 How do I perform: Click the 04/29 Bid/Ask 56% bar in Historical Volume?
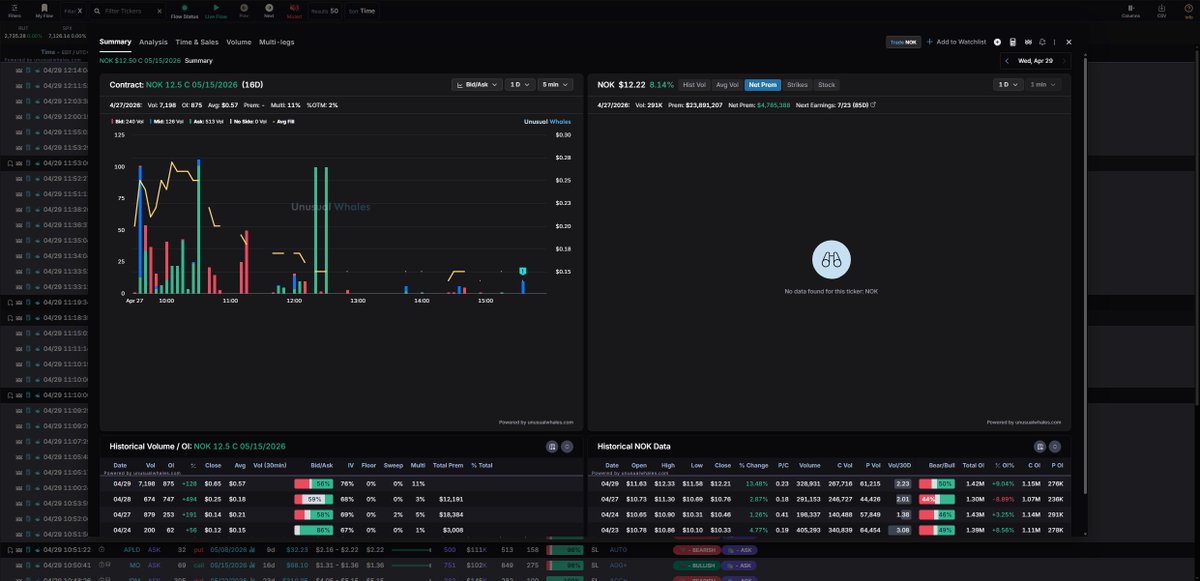(x=313, y=483)
